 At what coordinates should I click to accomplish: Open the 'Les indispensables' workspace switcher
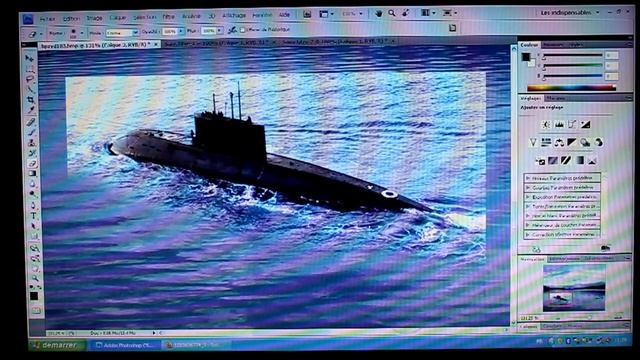click(570, 13)
